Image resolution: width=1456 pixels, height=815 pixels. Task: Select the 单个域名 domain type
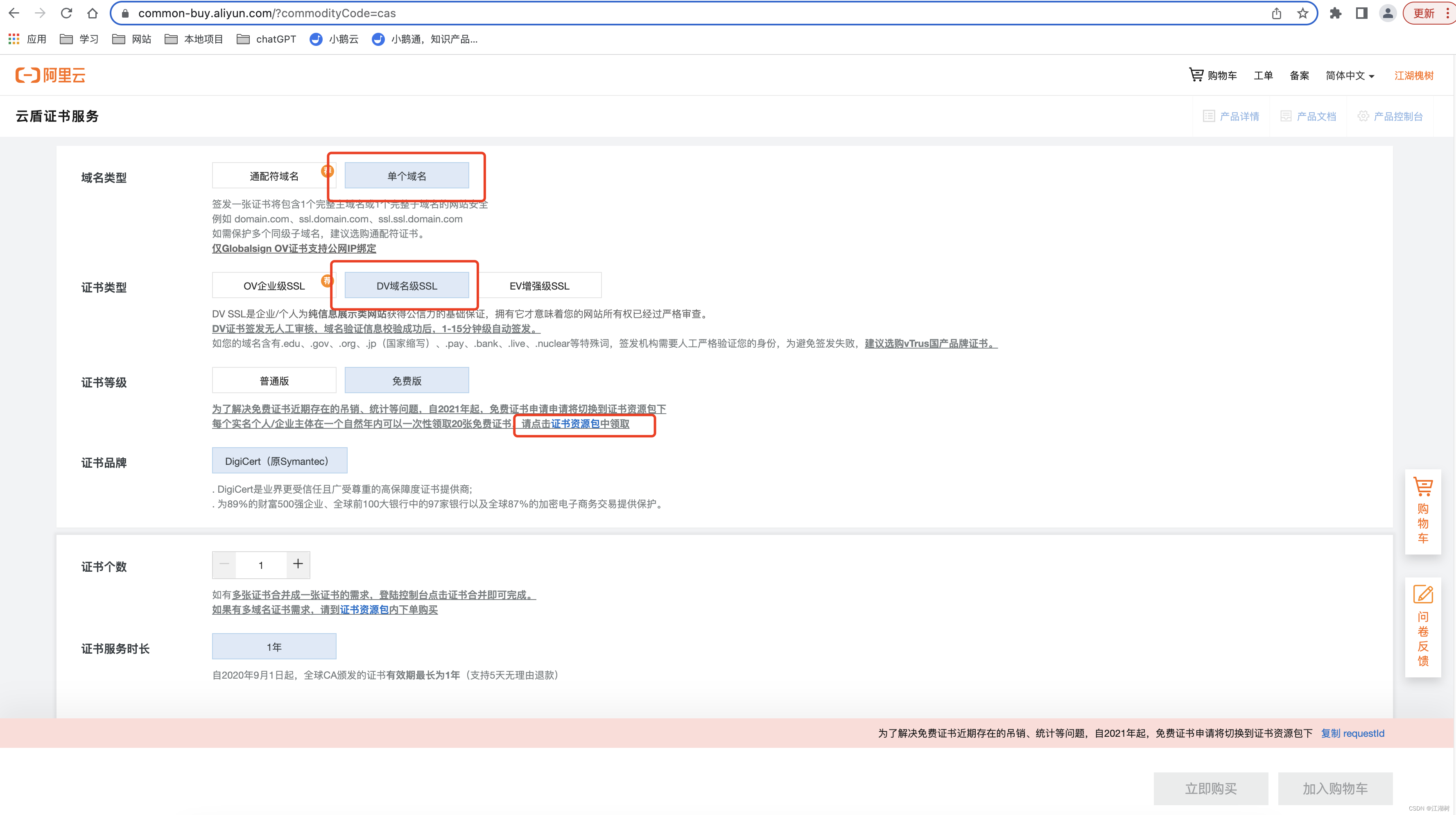(407, 176)
